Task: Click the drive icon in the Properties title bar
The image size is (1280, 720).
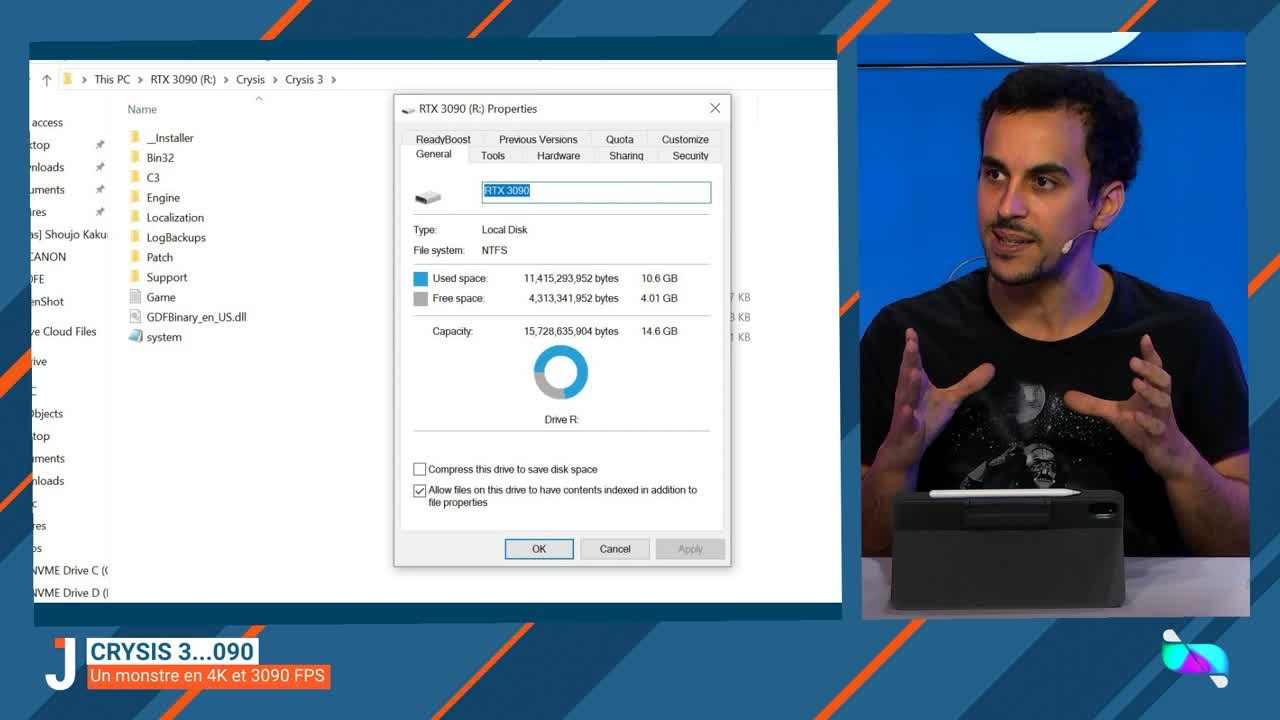Action: pyautogui.click(x=408, y=109)
